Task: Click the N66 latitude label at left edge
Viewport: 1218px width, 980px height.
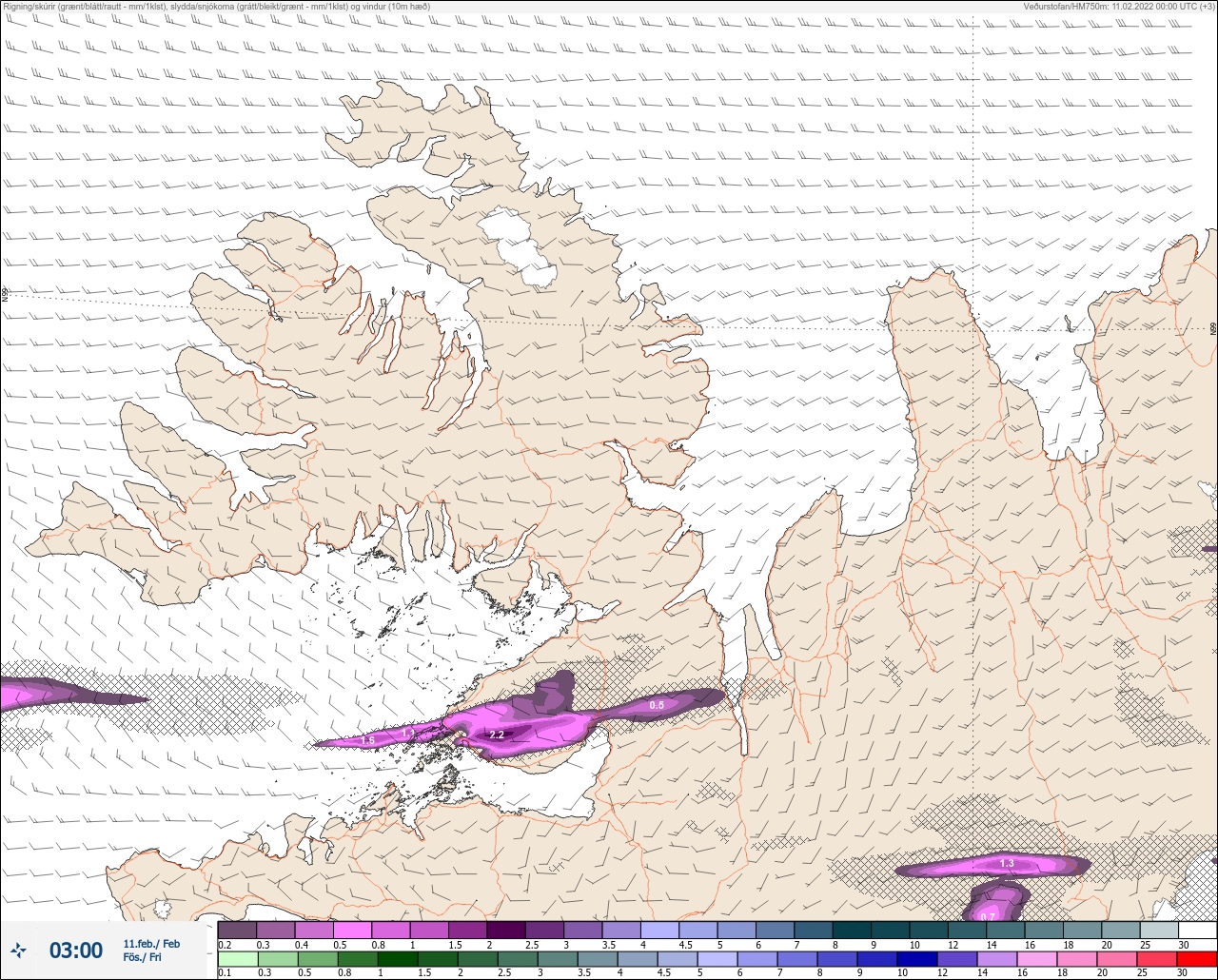Action: (x=5, y=296)
